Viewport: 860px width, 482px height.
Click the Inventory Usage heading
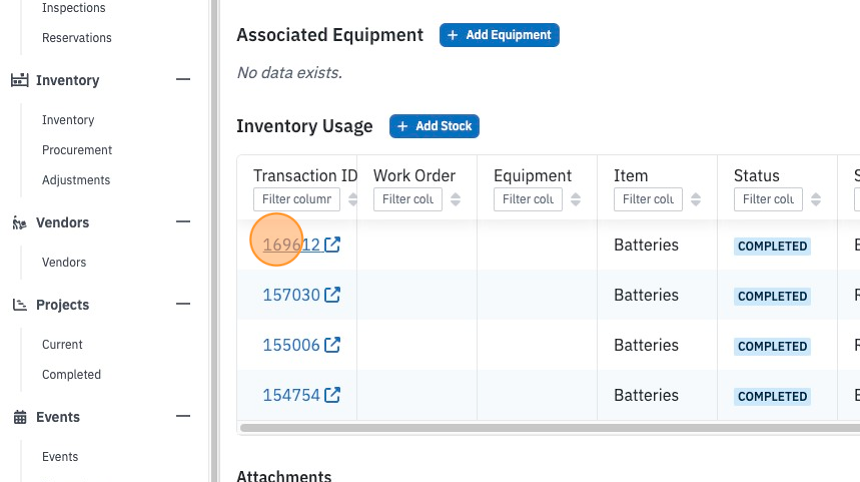point(304,126)
